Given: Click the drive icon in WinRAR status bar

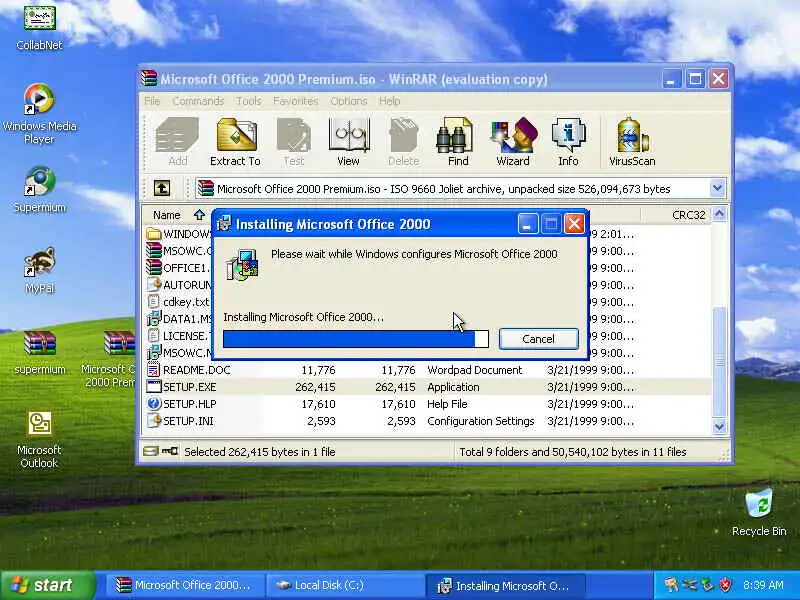Looking at the screenshot, I should click(151, 451).
